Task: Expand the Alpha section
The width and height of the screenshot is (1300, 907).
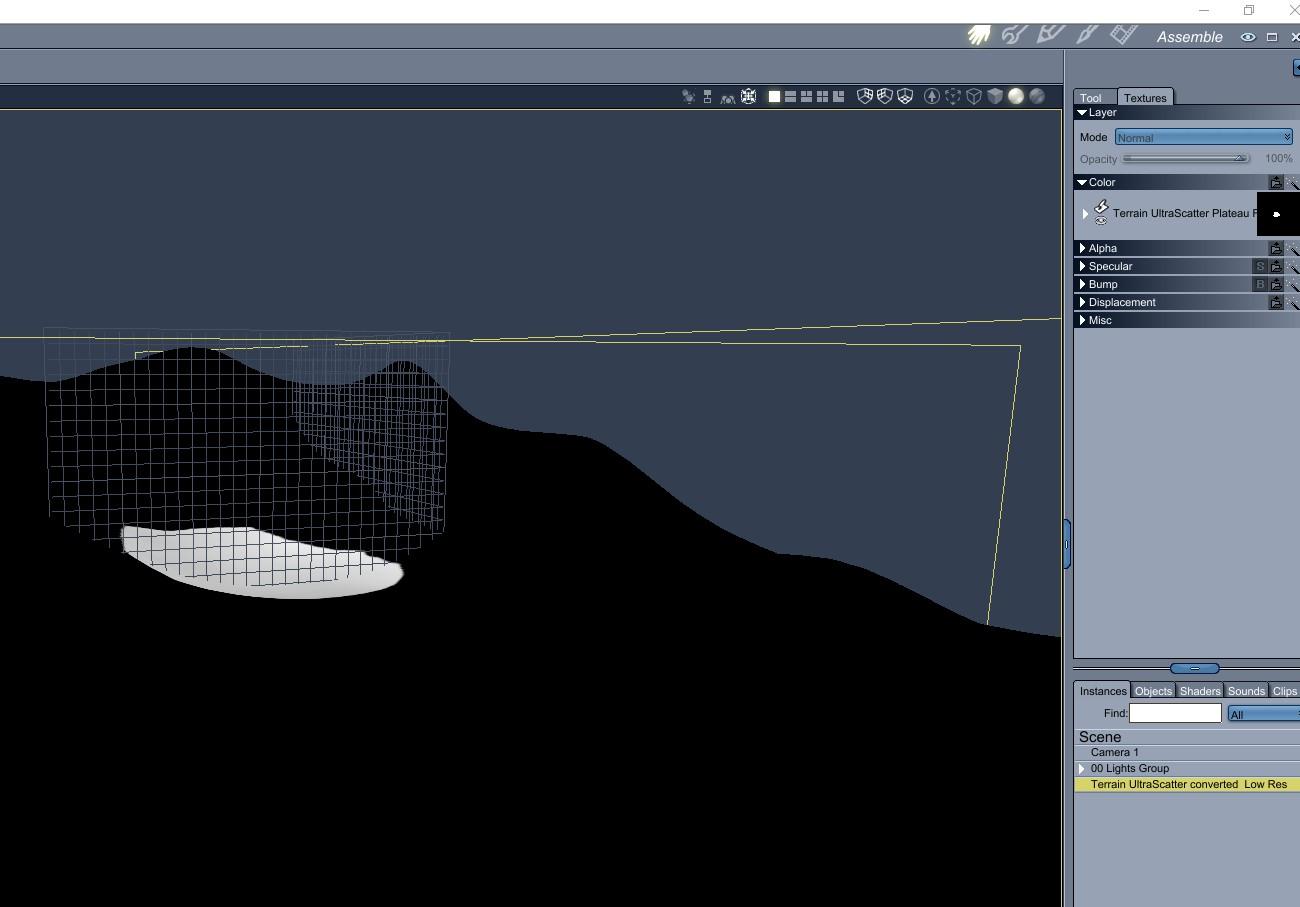Action: [x=1083, y=248]
